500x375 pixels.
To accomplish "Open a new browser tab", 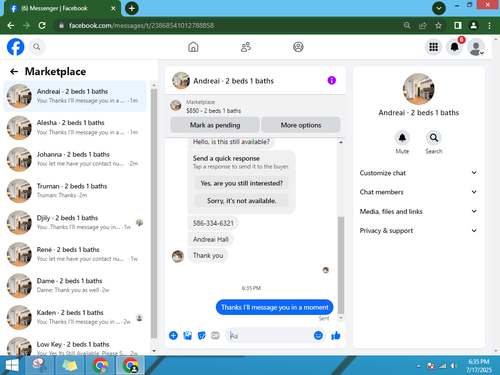I will (x=132, y=8).
